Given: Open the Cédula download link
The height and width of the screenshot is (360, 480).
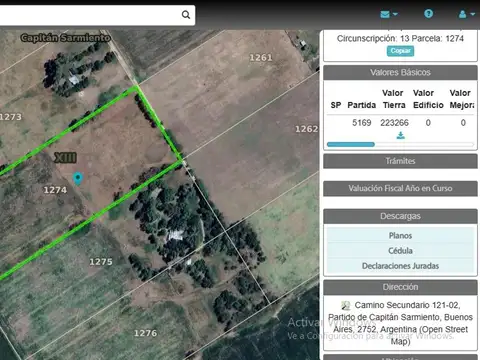Looking at the screenshot, I should pyautogui.click(x=400, y=251).
